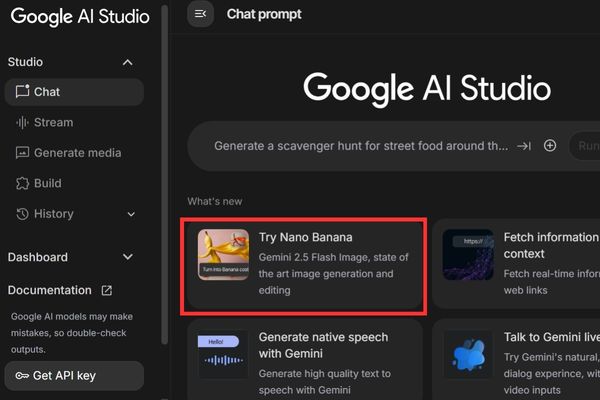This screenshot has height=400, width=600.
Task: Open the Try Nano Banana card
Action: point(305,264)
